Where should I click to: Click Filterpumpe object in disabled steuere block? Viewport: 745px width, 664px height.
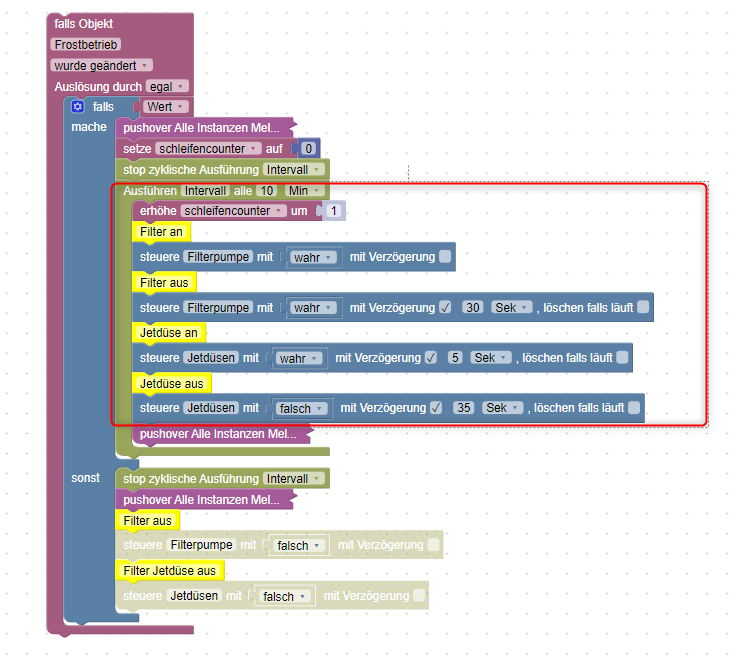coord(201,545)
